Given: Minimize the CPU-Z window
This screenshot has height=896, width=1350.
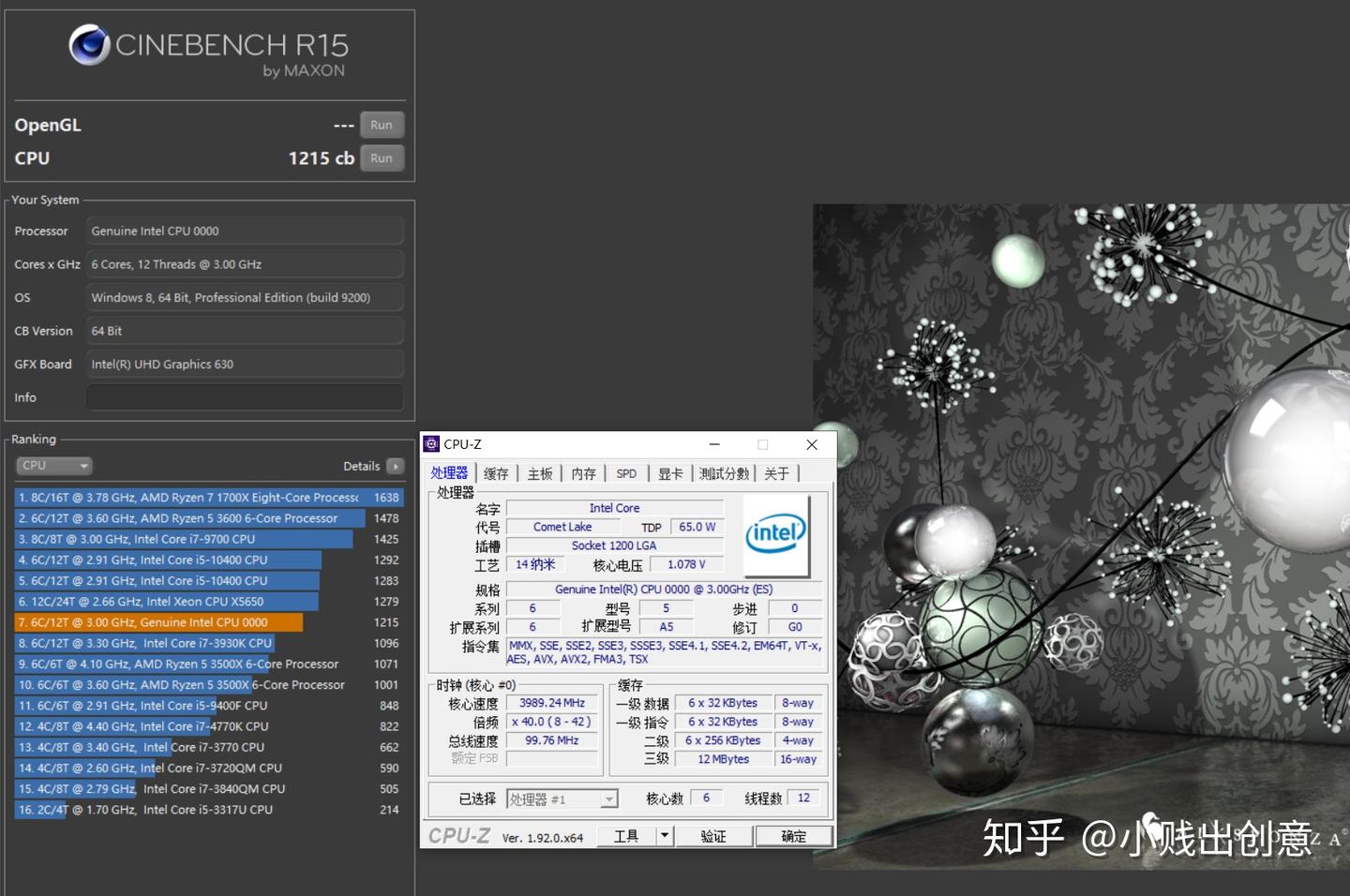Looking at the screenshot, I should coord(714,444).
